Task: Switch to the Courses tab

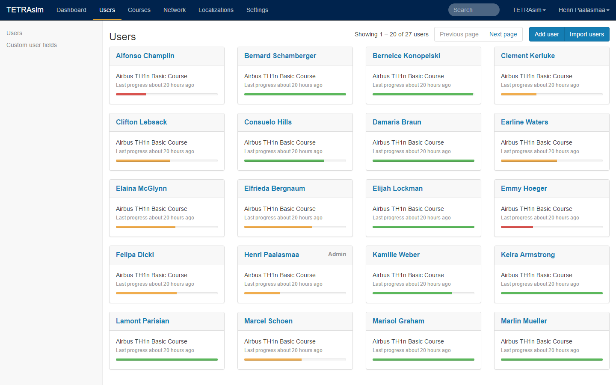Action: click(139, 10)
